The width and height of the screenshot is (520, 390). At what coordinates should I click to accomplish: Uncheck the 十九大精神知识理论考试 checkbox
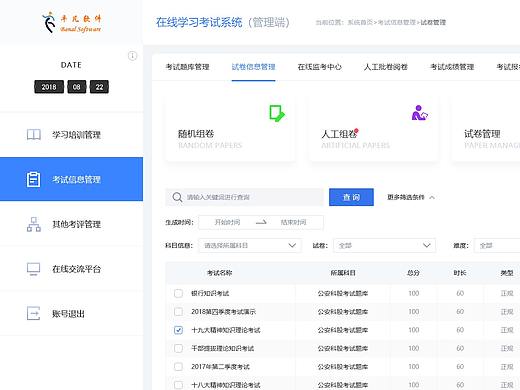tap(178, 330)
